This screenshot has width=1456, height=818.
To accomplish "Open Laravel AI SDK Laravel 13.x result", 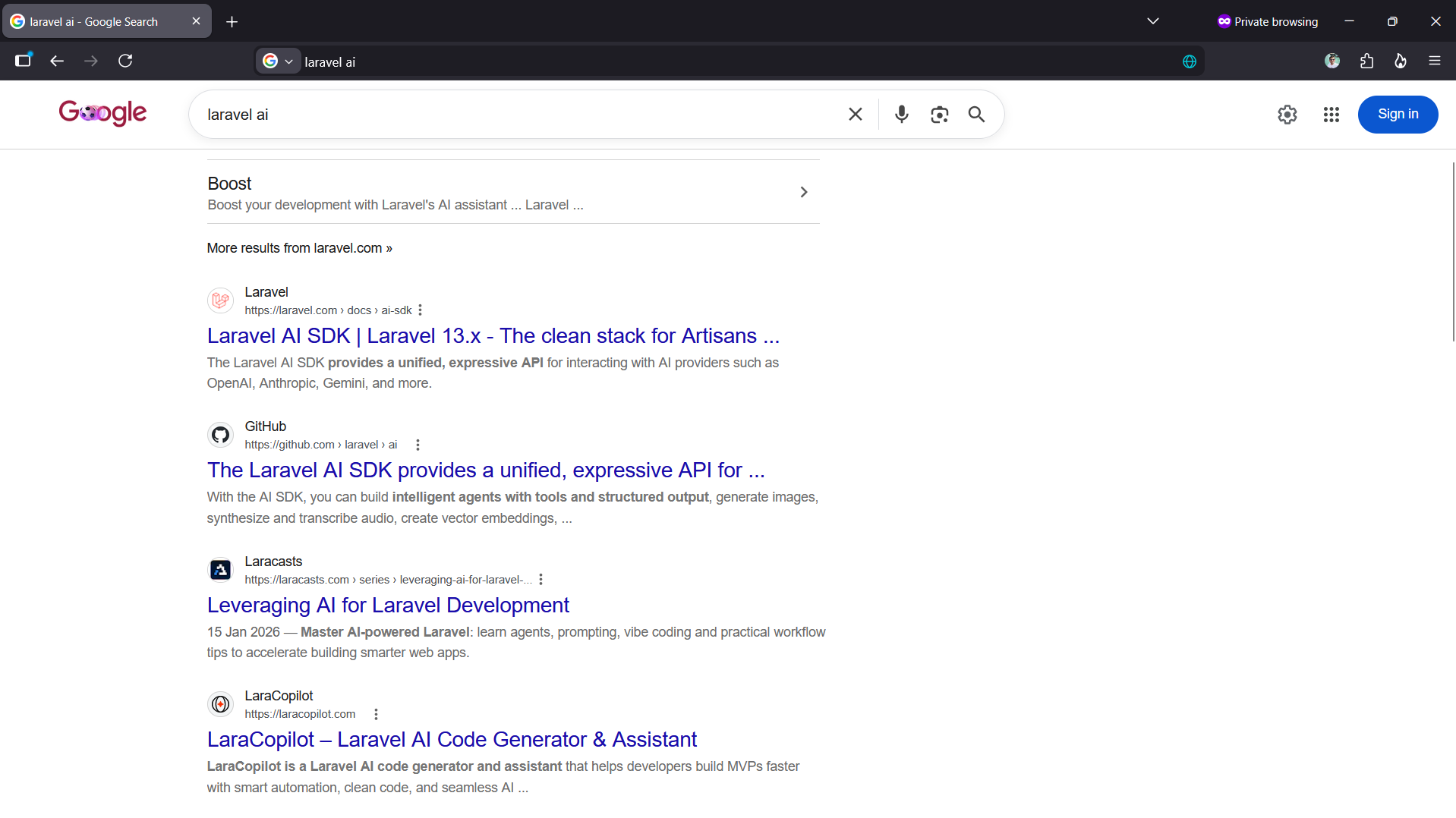I will click(493, 335).
